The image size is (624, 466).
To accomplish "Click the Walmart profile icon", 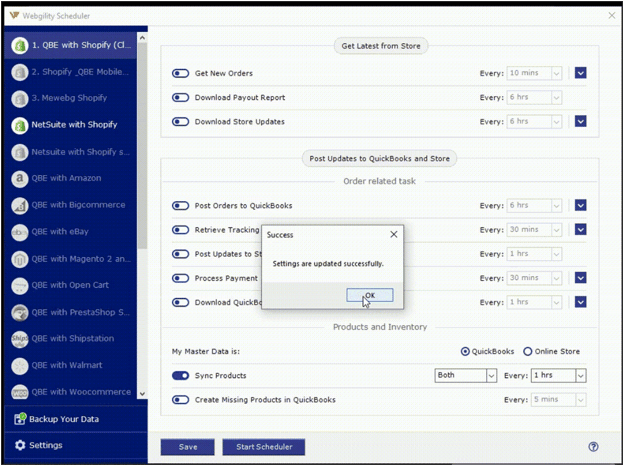I will 18,365.
